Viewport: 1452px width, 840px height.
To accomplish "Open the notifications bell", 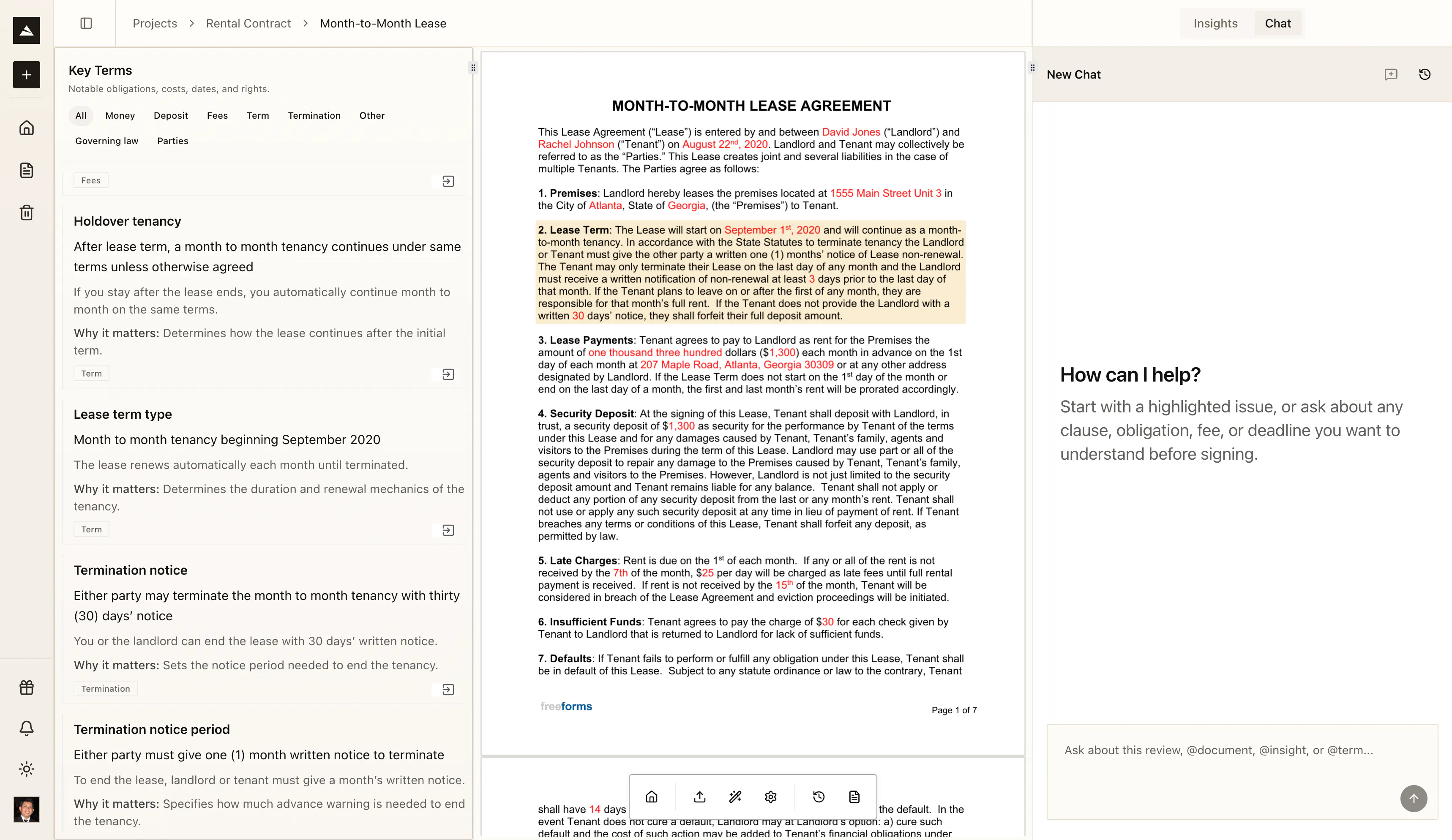I will [27, 728].
